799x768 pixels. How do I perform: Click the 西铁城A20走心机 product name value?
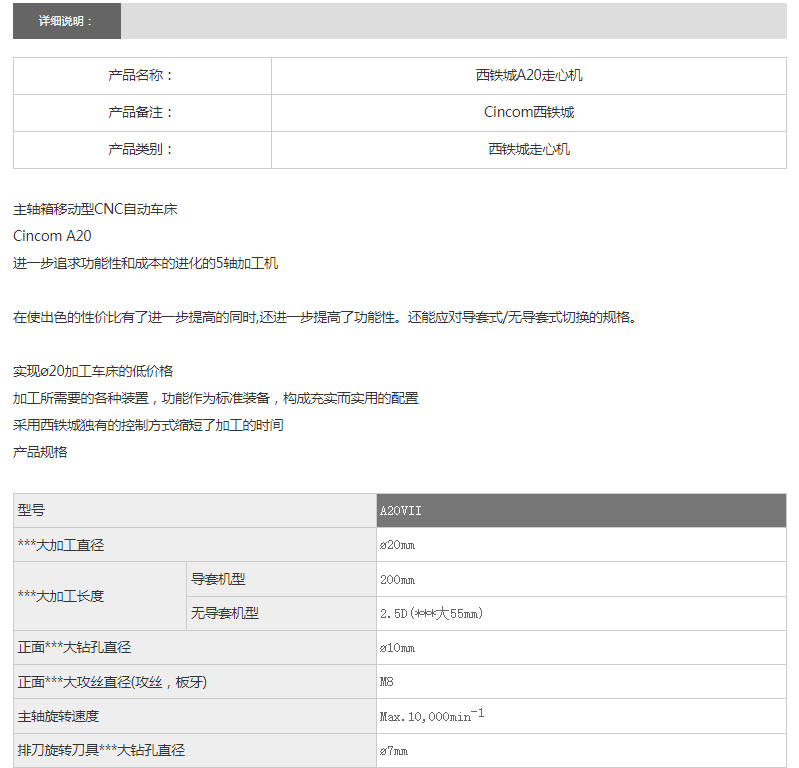528,75
